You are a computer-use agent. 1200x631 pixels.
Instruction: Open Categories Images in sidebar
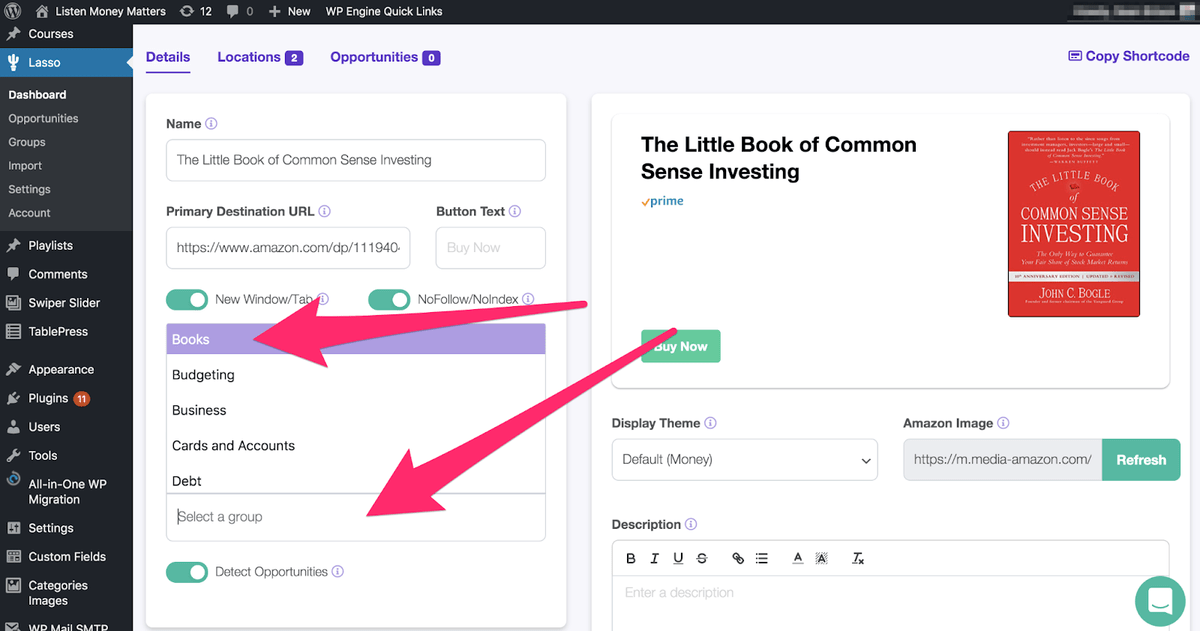tap(58, 593)
